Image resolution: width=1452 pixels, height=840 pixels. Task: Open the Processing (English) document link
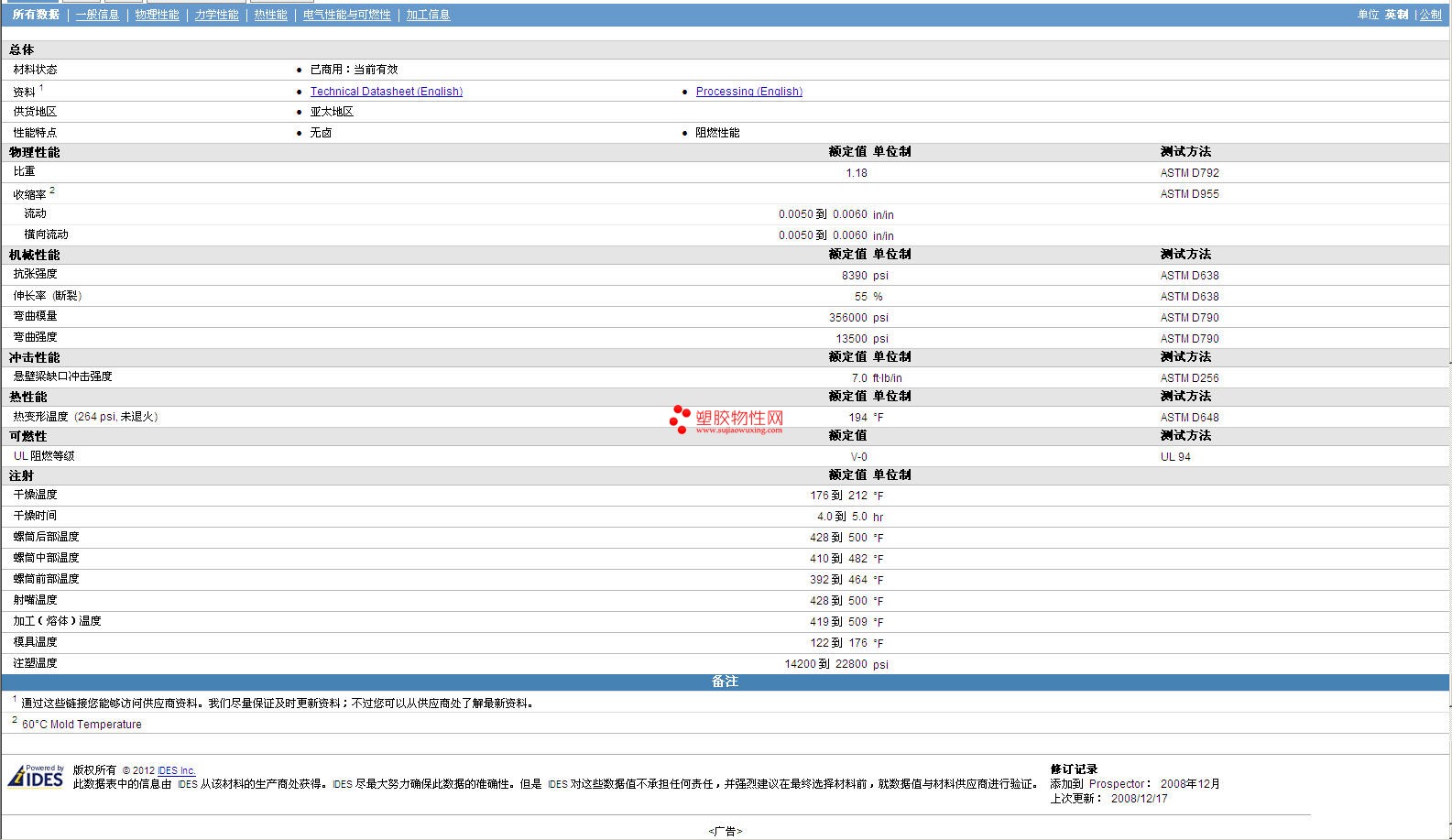tap(748, 92)
